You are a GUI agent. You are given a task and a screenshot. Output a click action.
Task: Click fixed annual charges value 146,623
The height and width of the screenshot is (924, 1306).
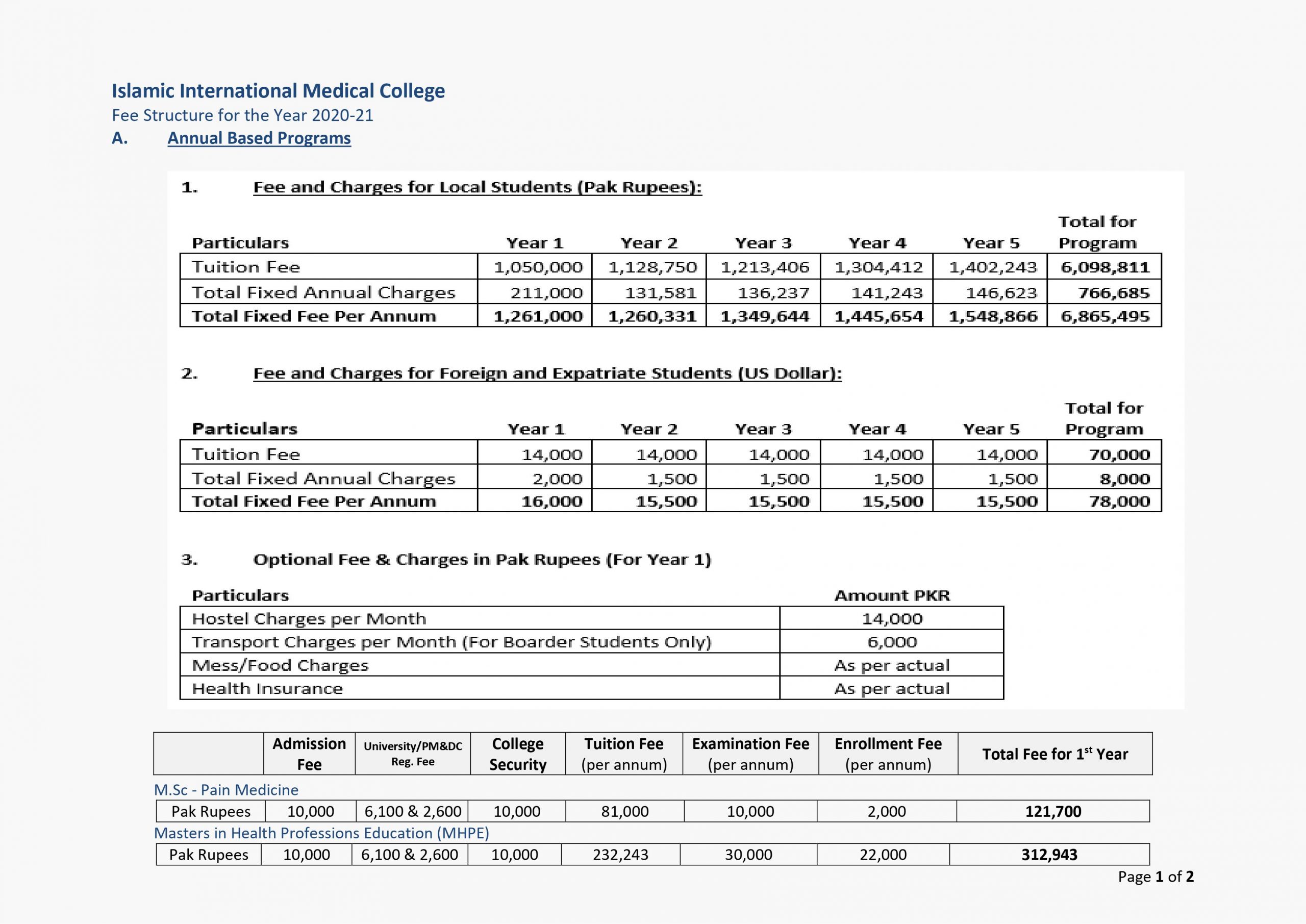1001,292
